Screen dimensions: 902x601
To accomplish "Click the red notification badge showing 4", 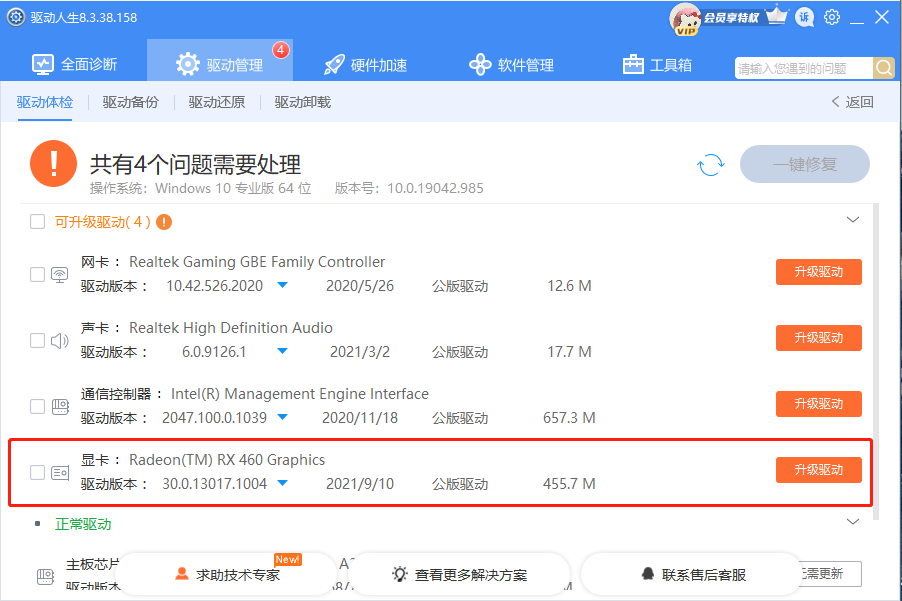I will (x=281, y=50).
